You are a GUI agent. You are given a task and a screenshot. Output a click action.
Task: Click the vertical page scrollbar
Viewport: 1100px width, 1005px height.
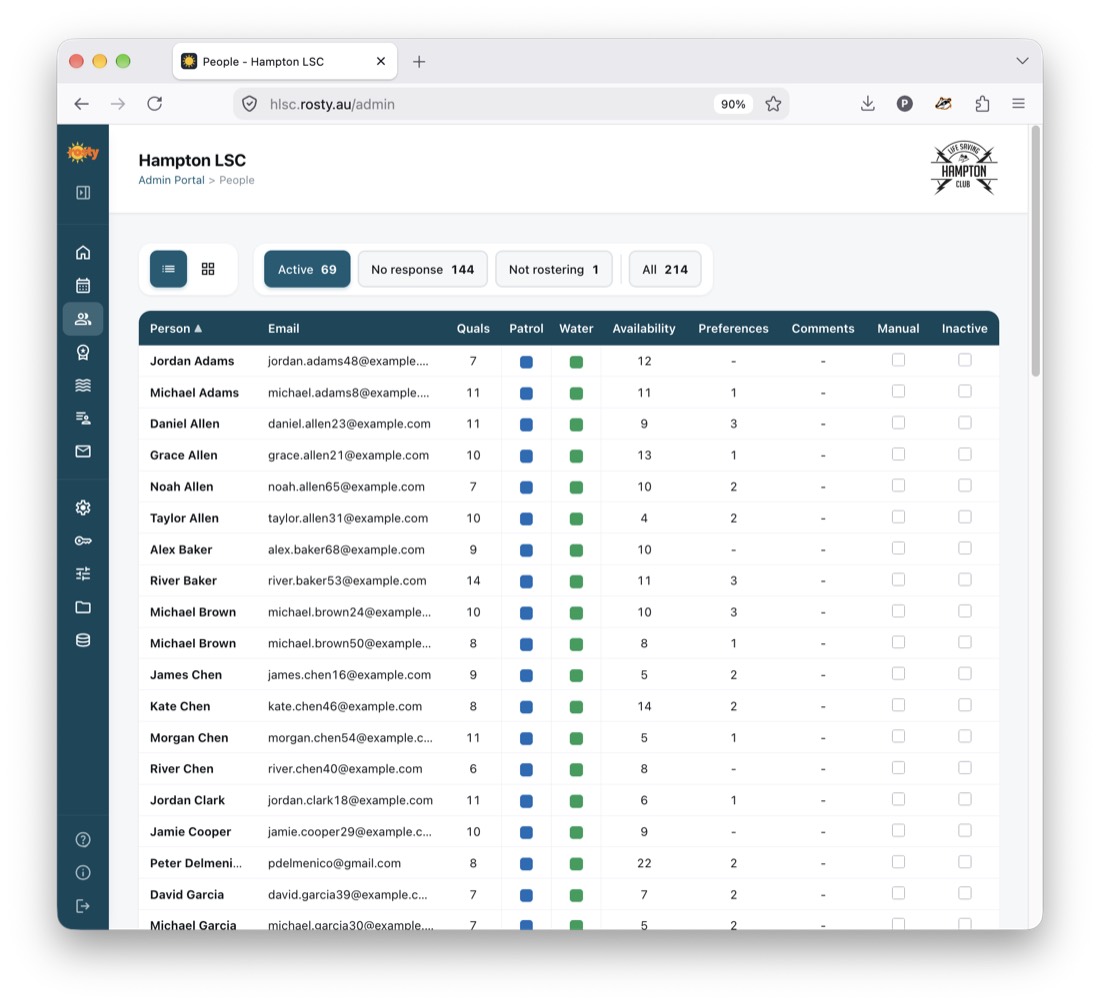[1035, 251]
